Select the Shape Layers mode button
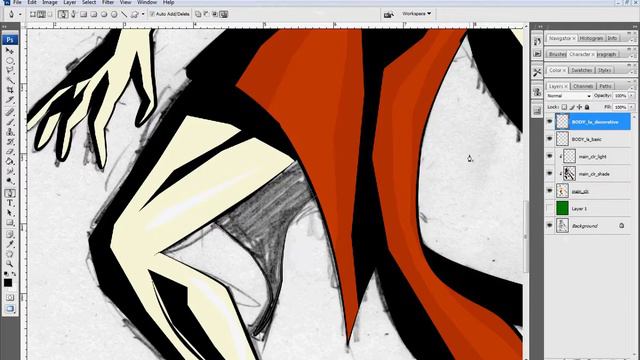The image size is (640, 360). 33,14
